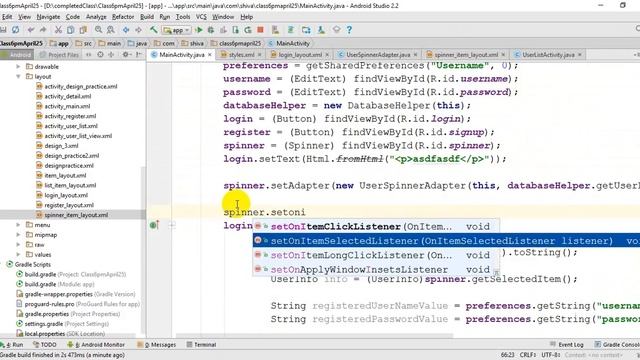Screen dimensions: 640x360
Task: Collapse the layout folder
Action: point(18,76)
